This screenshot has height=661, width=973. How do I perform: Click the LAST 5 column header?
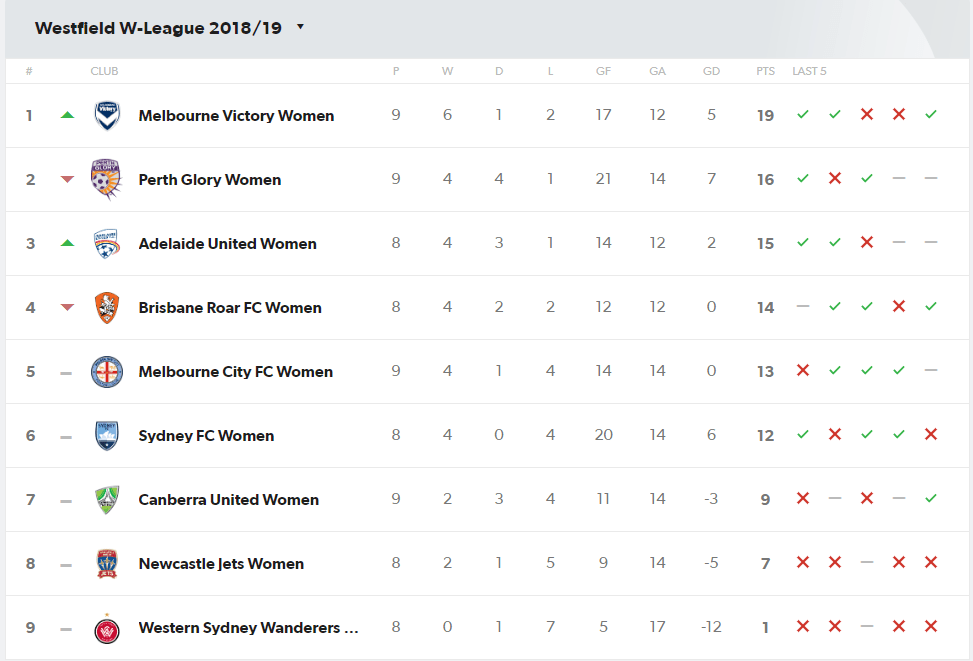[x=809, y=71]
